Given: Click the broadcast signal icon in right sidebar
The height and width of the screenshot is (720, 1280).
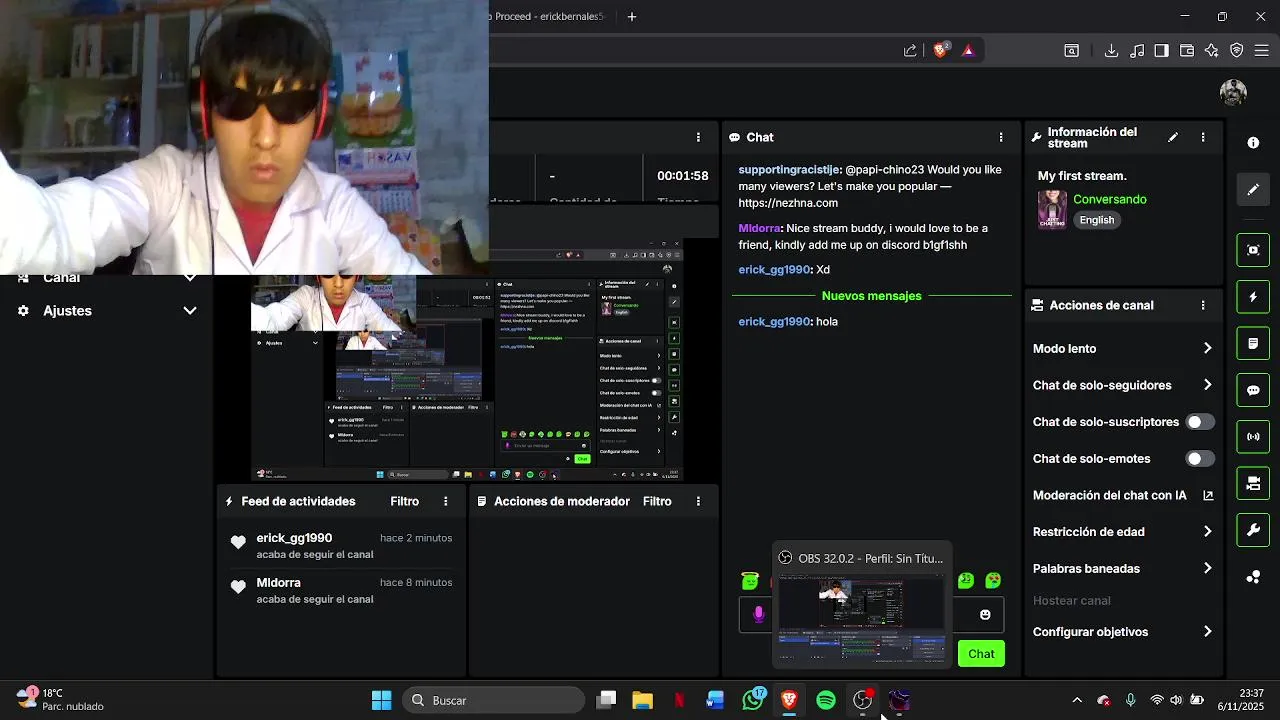Looking at the screenshot, I should [x=1253, y=437].
